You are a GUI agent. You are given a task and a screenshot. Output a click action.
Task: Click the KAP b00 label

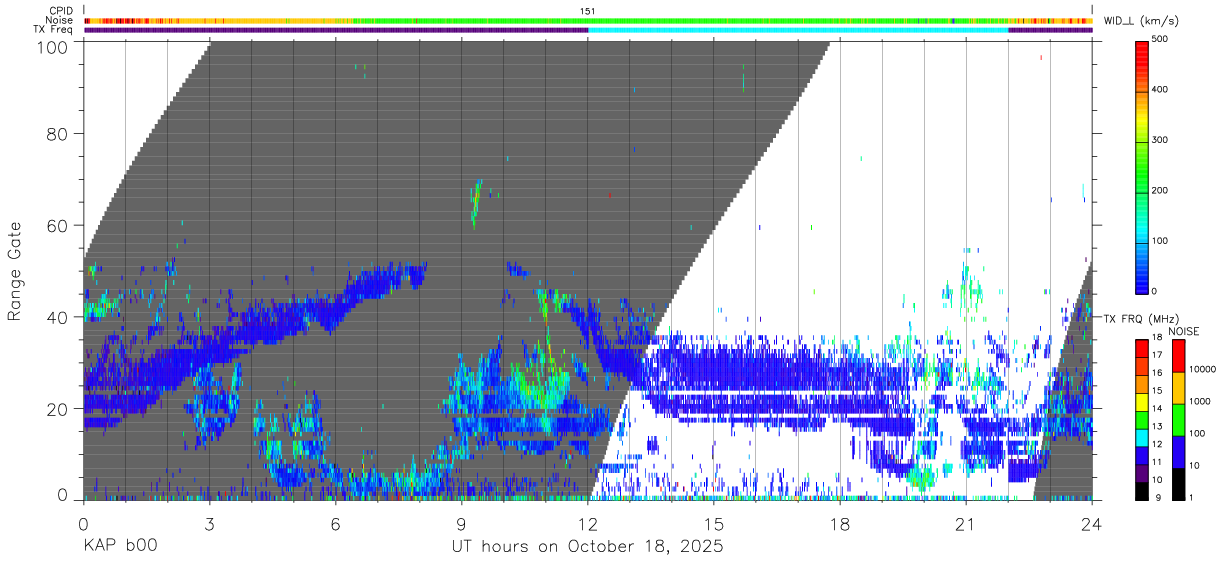[119, 547]
